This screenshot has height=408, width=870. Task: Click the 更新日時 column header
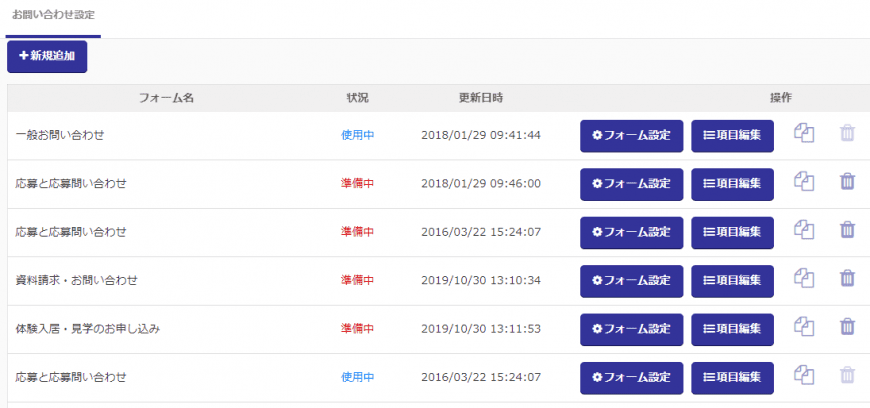pyautogui.click(x=480, y=98)
